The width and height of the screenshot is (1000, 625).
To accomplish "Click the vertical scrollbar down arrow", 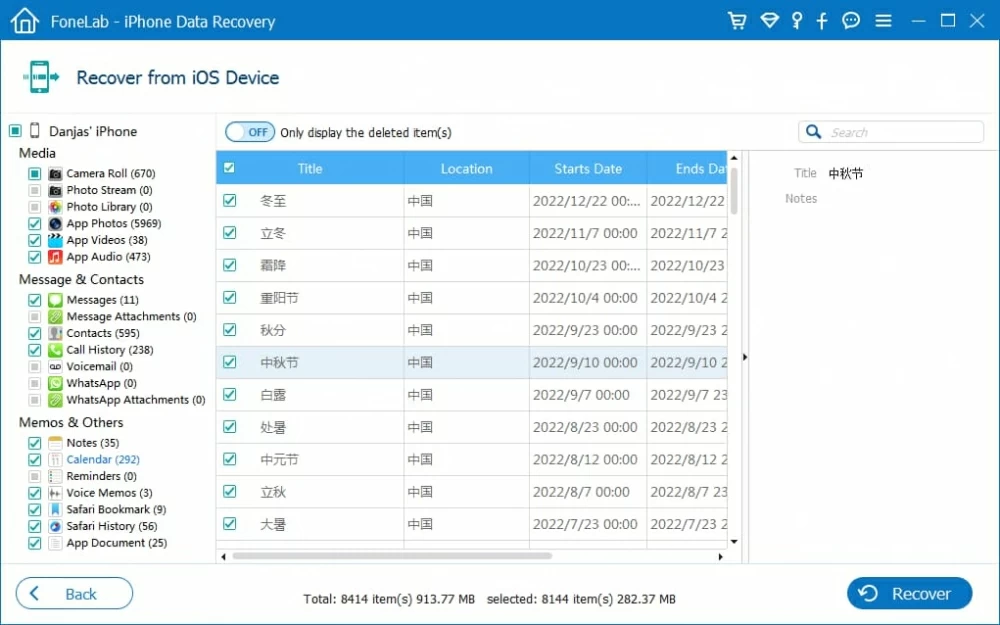I will [734, 542].
